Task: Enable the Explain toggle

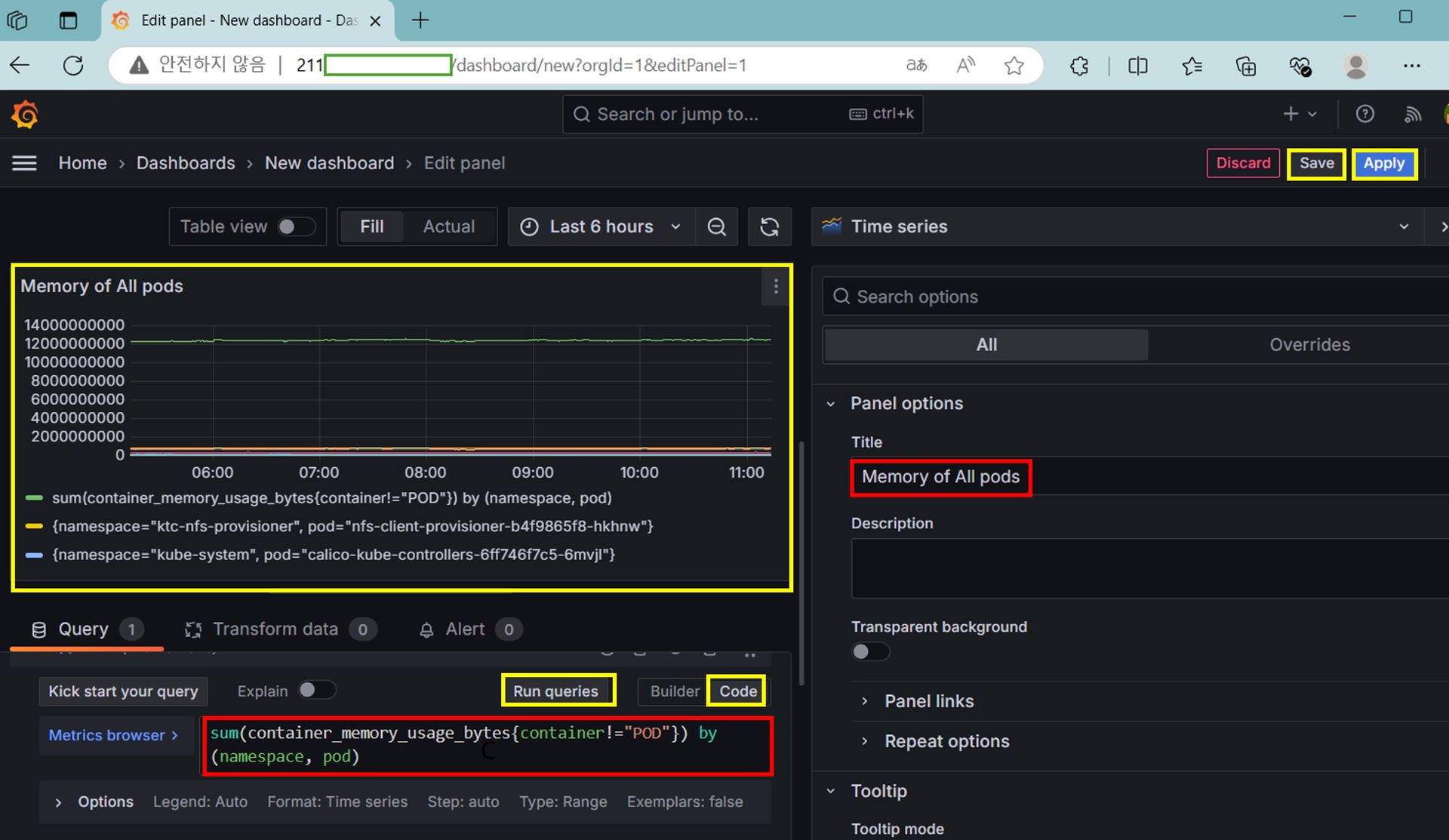Action: 315,691
